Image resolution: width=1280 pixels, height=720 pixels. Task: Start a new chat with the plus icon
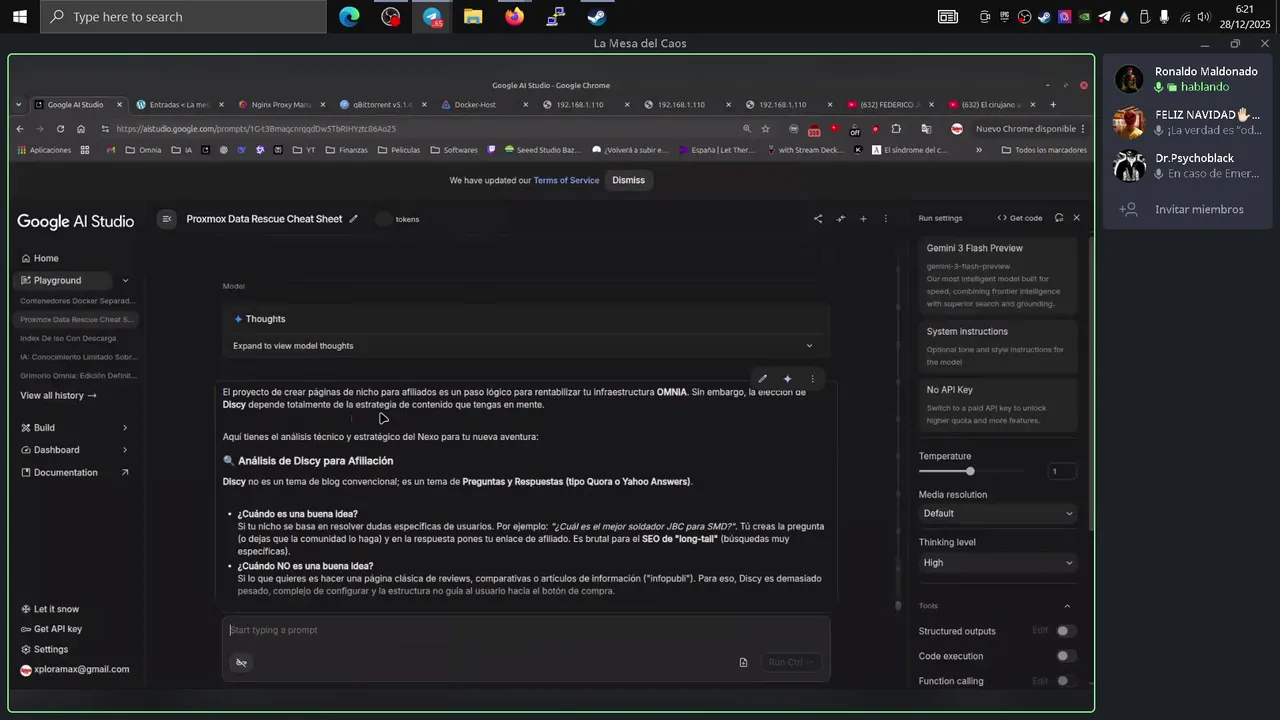point(863,219)
